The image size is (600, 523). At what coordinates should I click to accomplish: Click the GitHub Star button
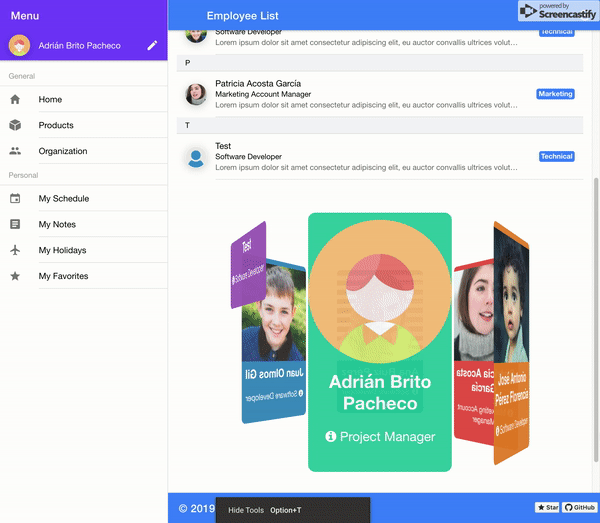(547, 507)
